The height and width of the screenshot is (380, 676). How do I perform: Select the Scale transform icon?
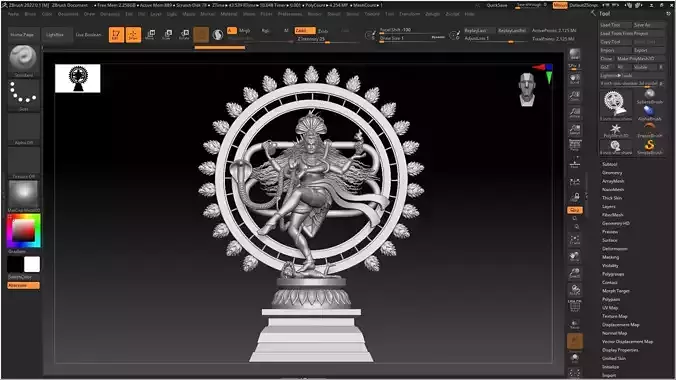coord(167,35)
